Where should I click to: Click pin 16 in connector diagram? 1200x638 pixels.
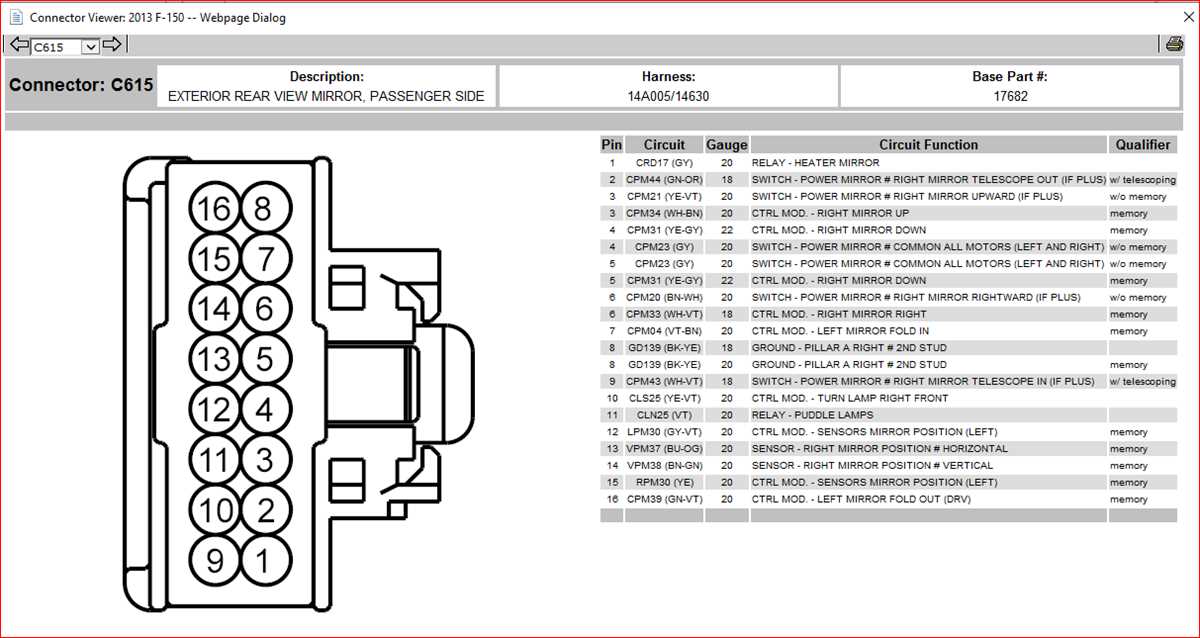[214, 209]
